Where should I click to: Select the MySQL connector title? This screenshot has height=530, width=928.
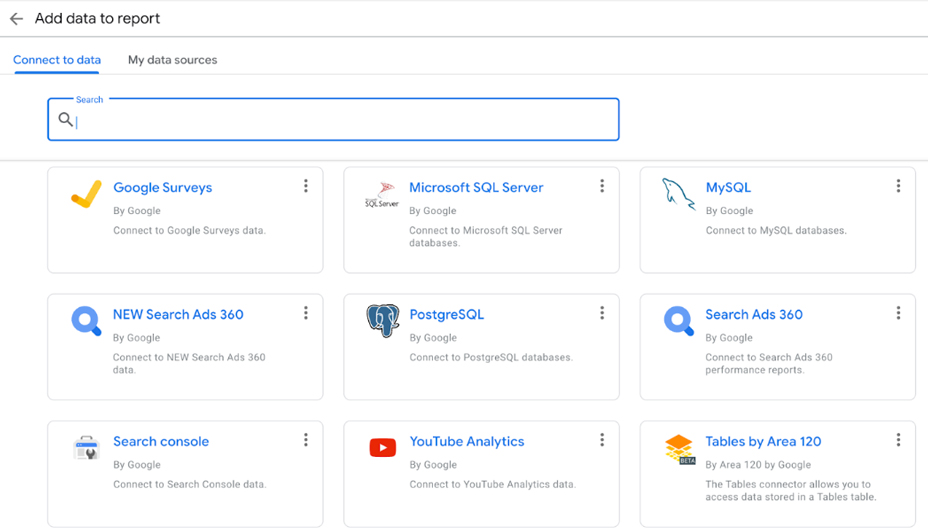728,188
